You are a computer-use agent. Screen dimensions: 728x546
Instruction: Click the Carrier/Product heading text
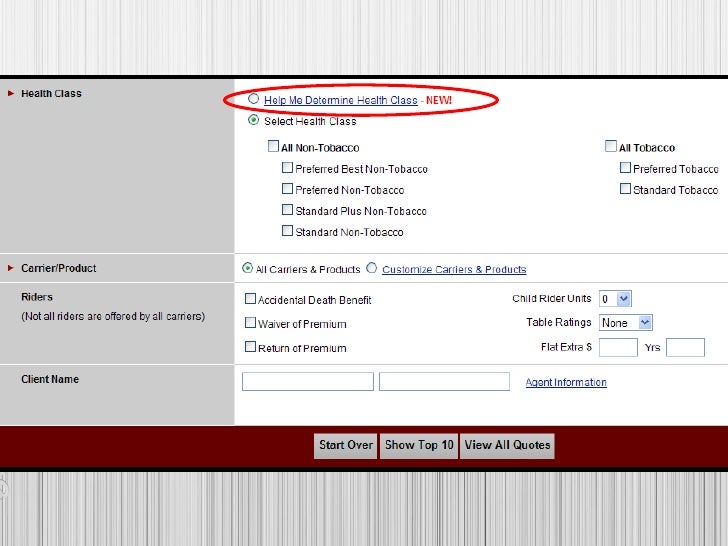point(58,268)
